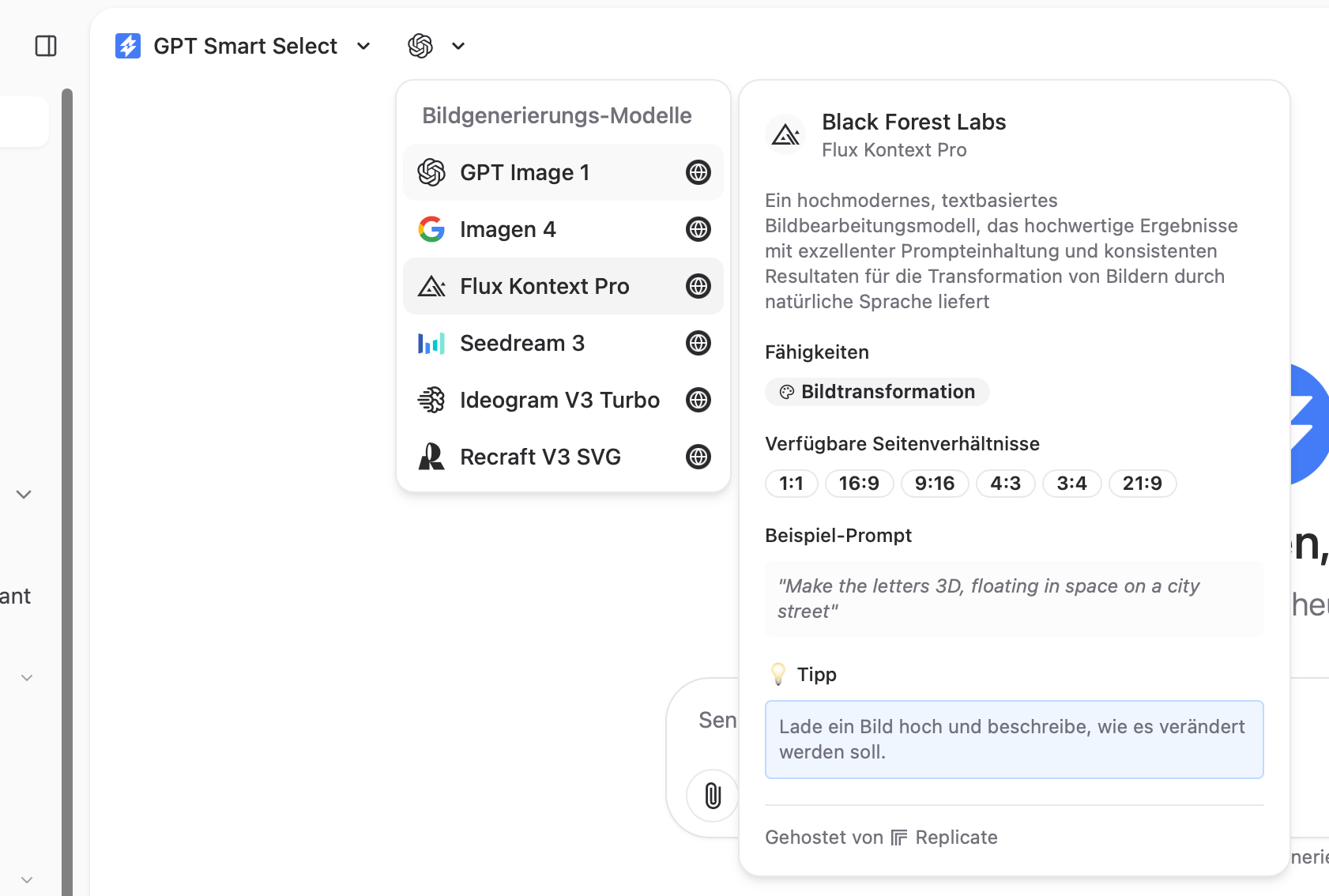Viewport: 1329px width, 896px height.
Task: Click the Flux triangle icon in model list
Action: tap(431, 286)
